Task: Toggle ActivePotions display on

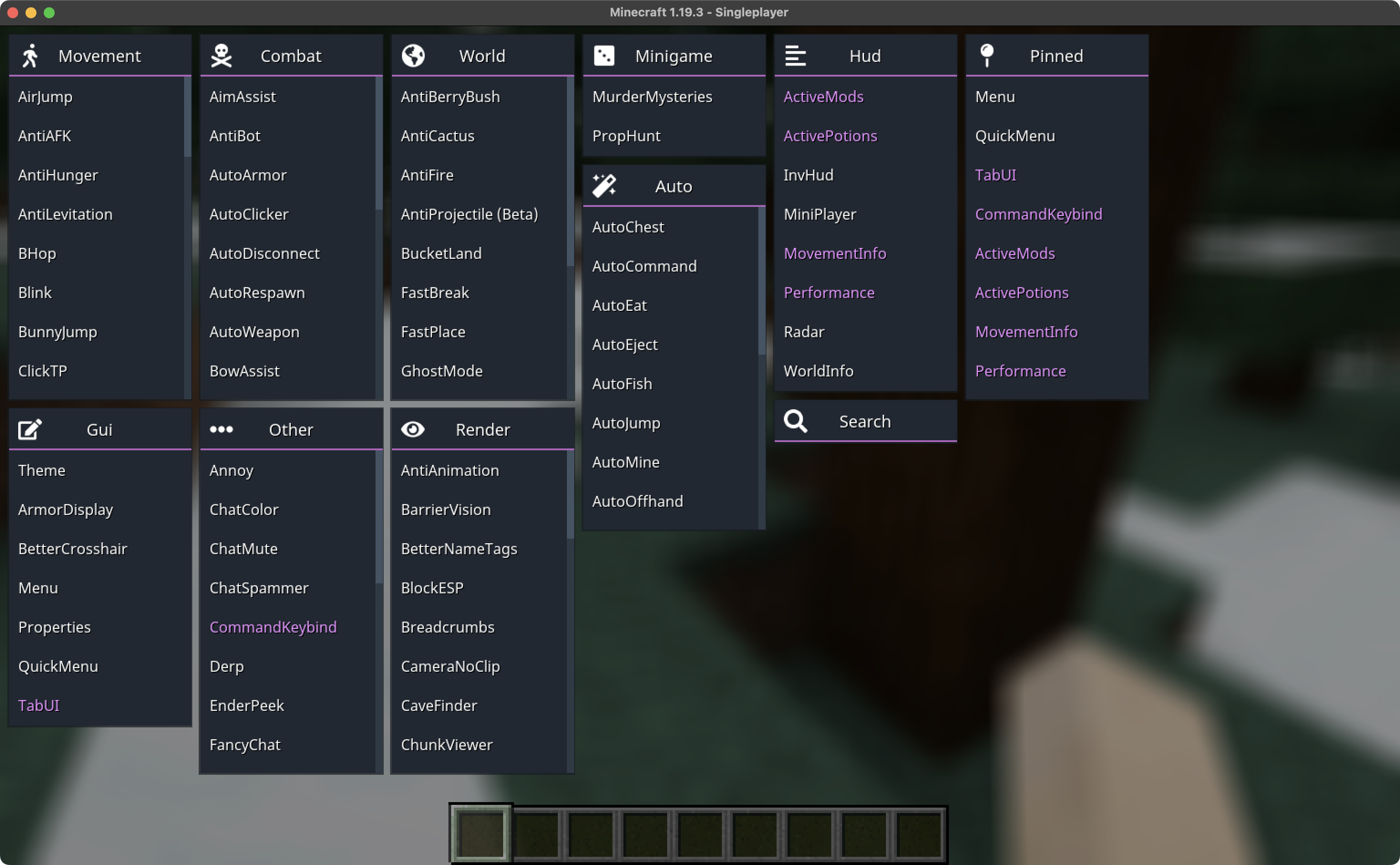Action: coord(830,135)
